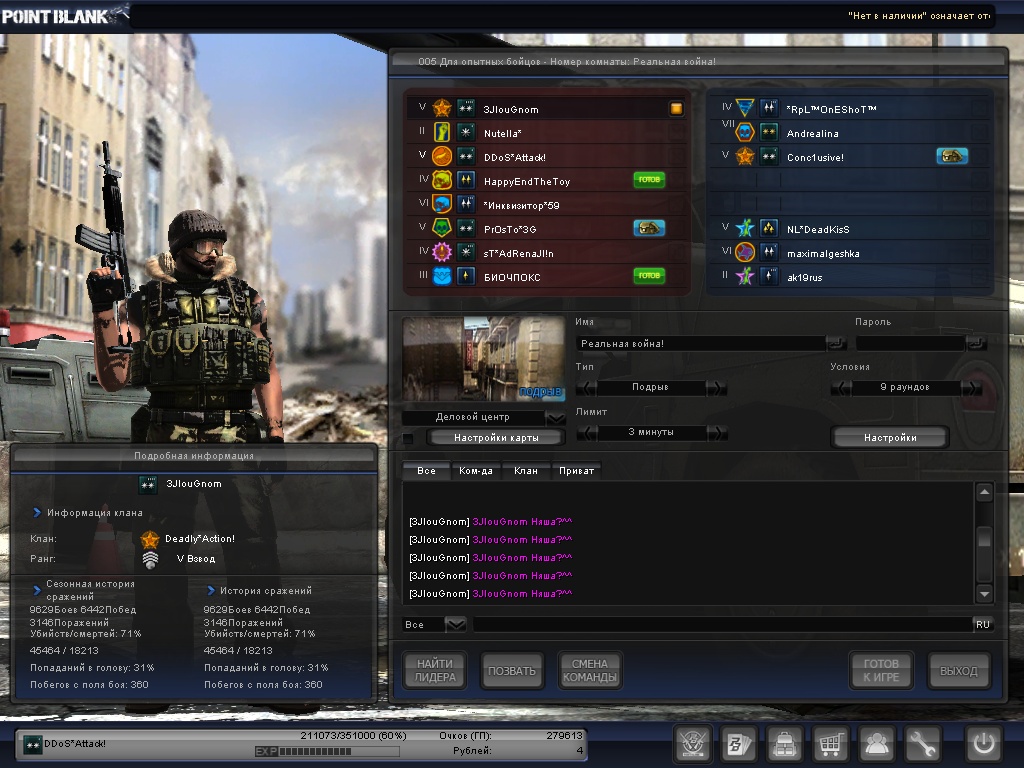The image size is (1024, 768).
Task: Open the clan emblem icon in bottom toolbar
Action: pyautogui.click(x=693, y=744)
